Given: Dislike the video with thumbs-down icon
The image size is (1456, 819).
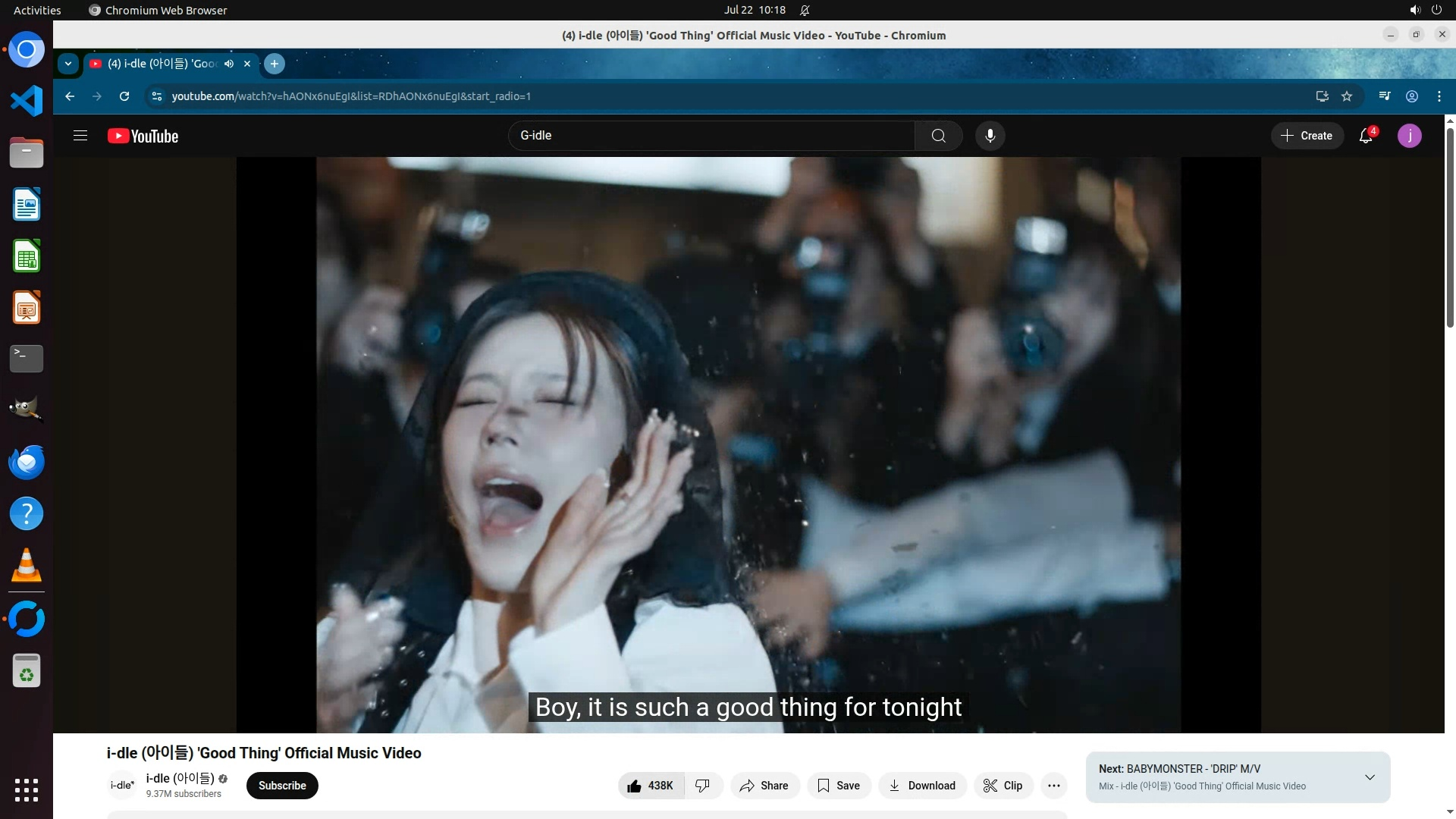Looking at the screenshot, I should [703, 786].
